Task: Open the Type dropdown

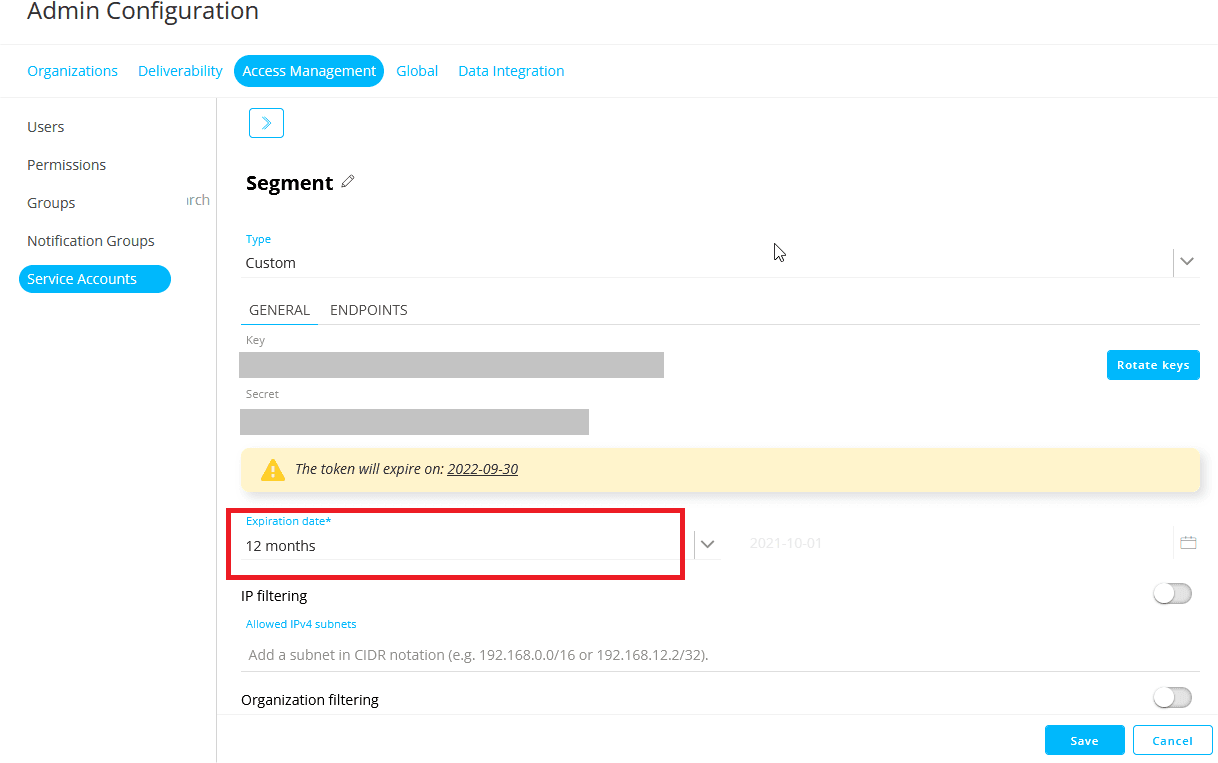Action: tap(1187, 260)
